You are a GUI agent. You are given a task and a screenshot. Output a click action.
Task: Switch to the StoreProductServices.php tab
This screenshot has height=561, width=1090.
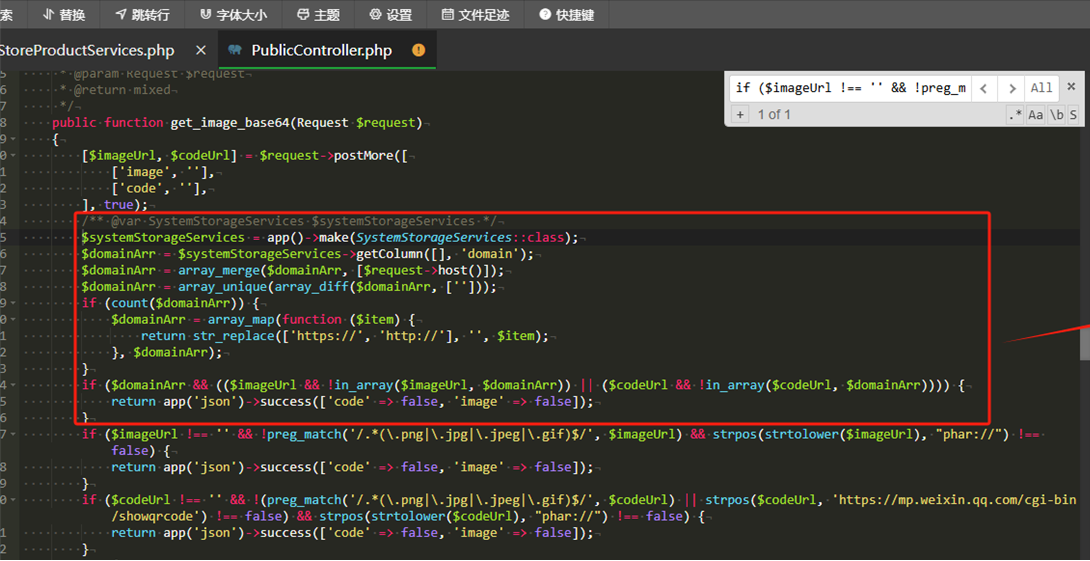[x=88, y=50]
